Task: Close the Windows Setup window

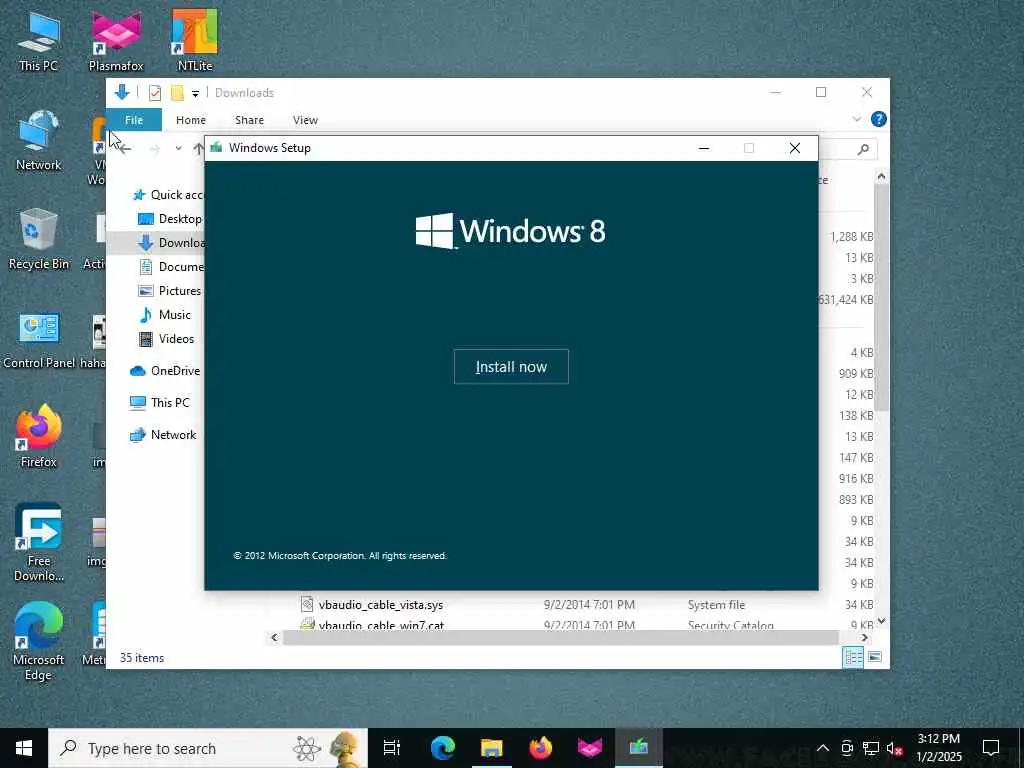Action: coord(795,148)
